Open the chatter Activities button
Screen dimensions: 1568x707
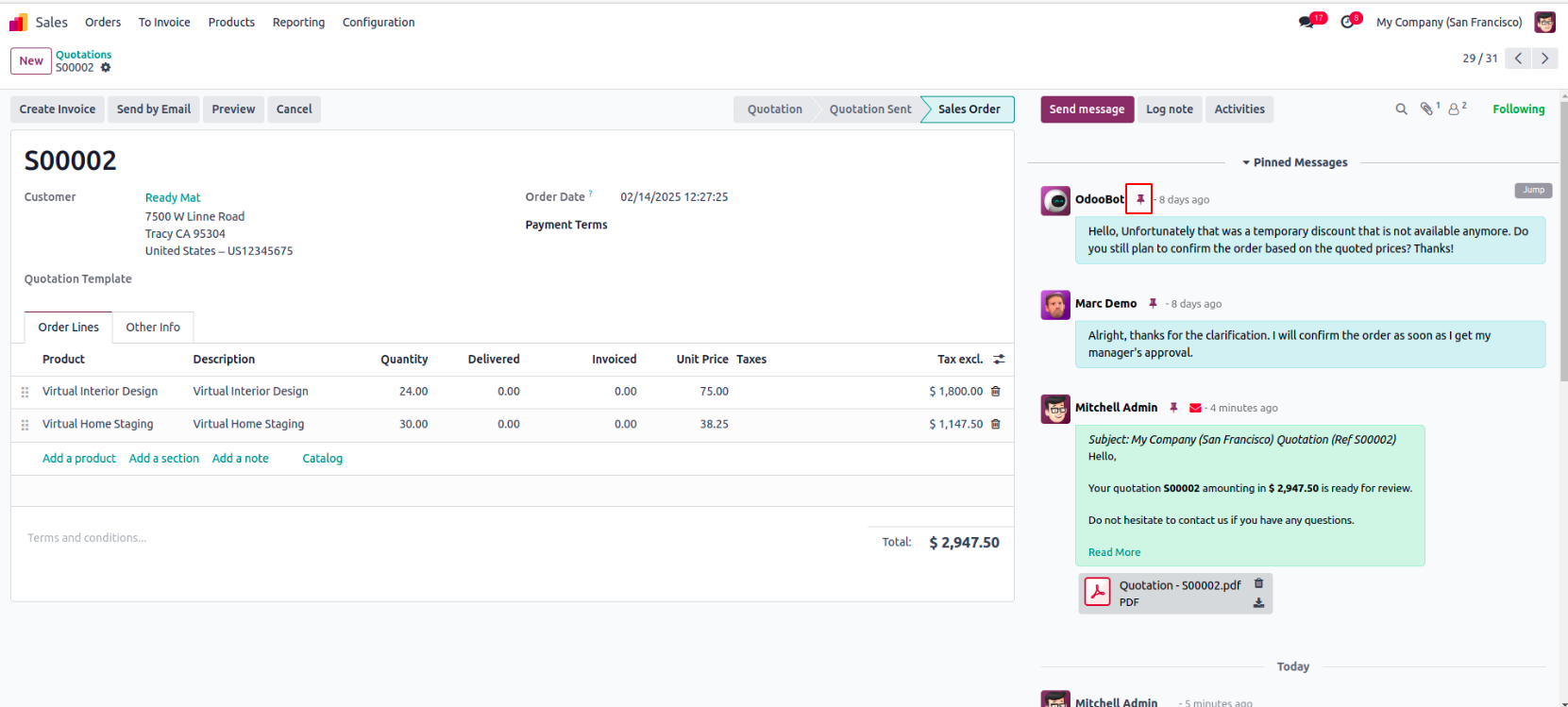(x=1239, y=109)
